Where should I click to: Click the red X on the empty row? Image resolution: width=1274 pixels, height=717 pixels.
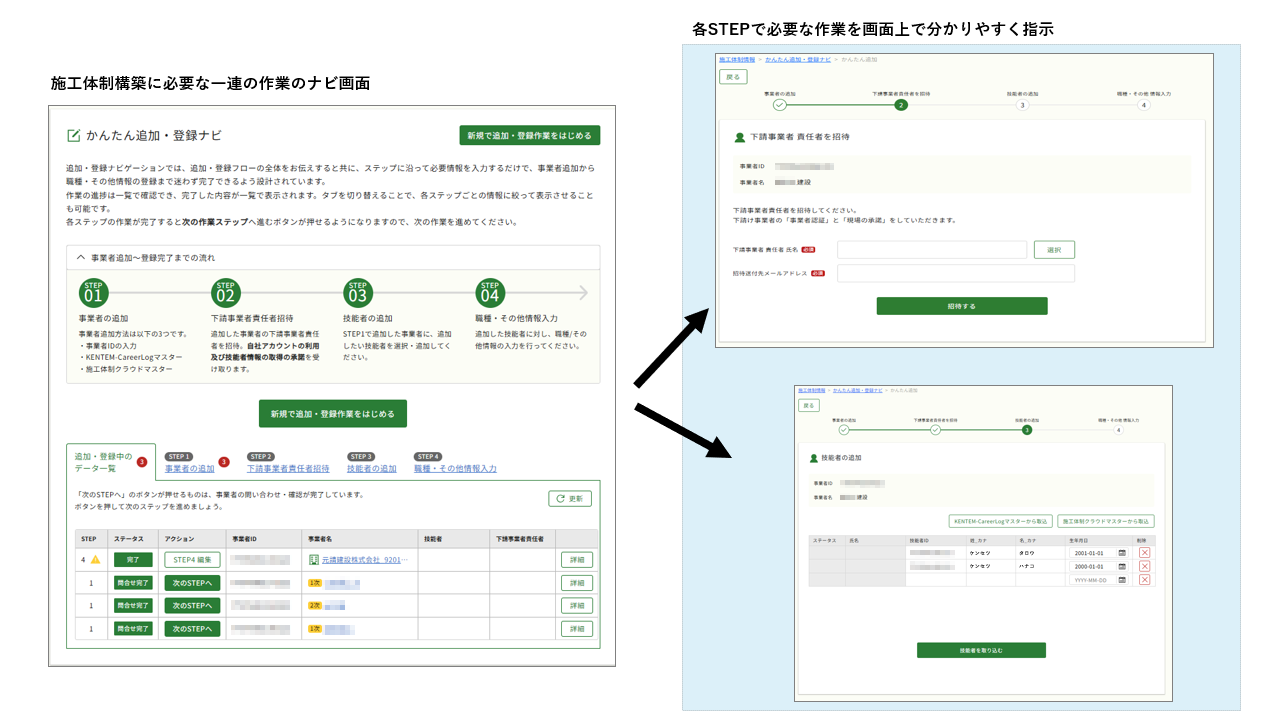pyautogui.click(x=1145, y=579)
